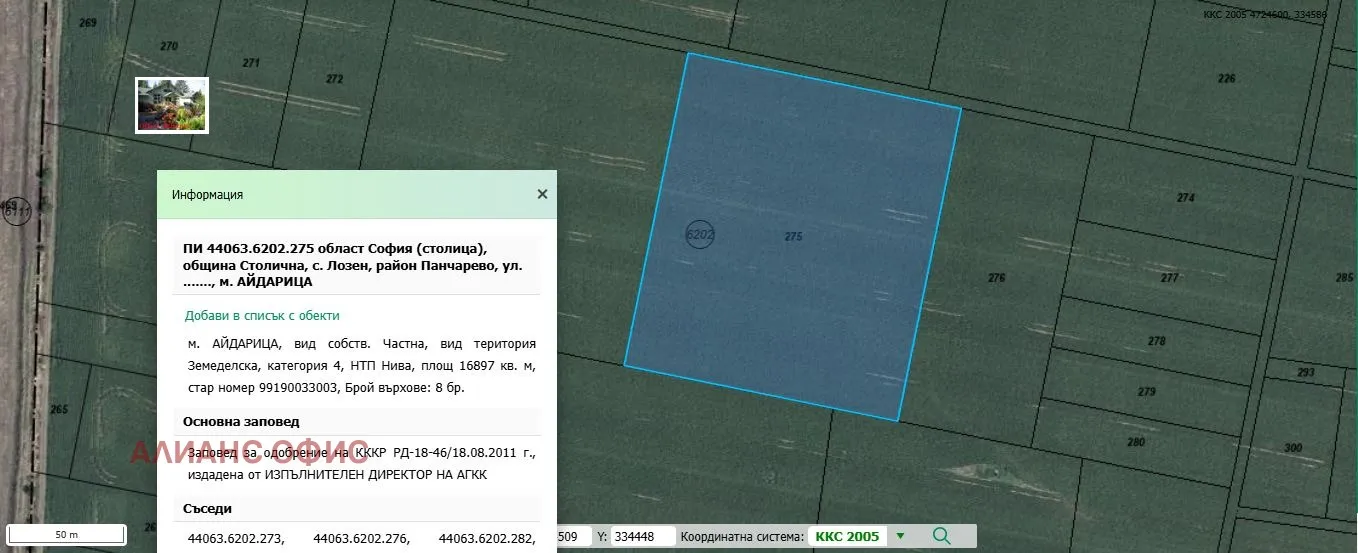Select parcel 280 on the map
This screenshot has width=1358, height=553.
1135,442
